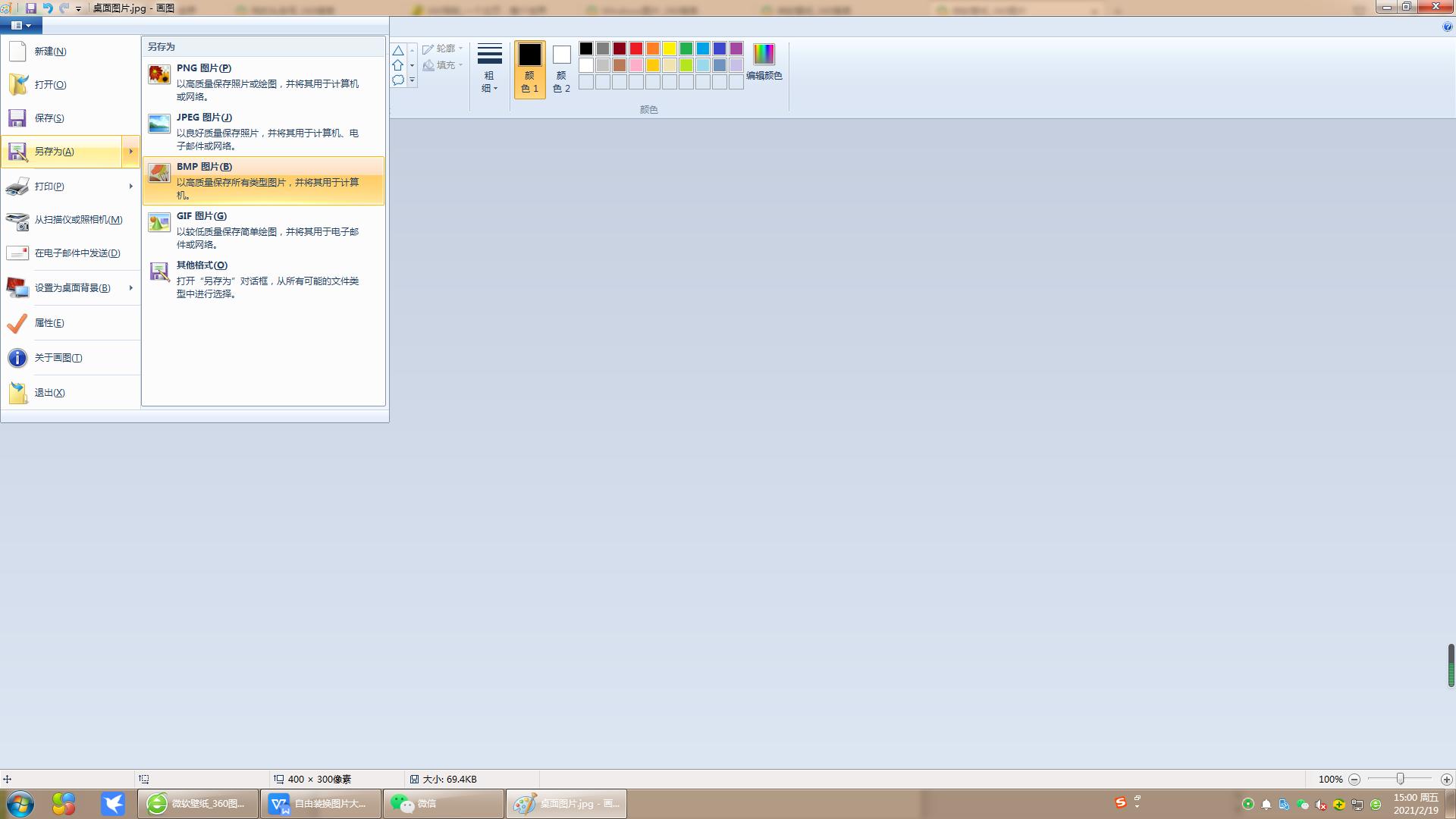Expand 设置为桌面背景 submenu

point(130,287)
